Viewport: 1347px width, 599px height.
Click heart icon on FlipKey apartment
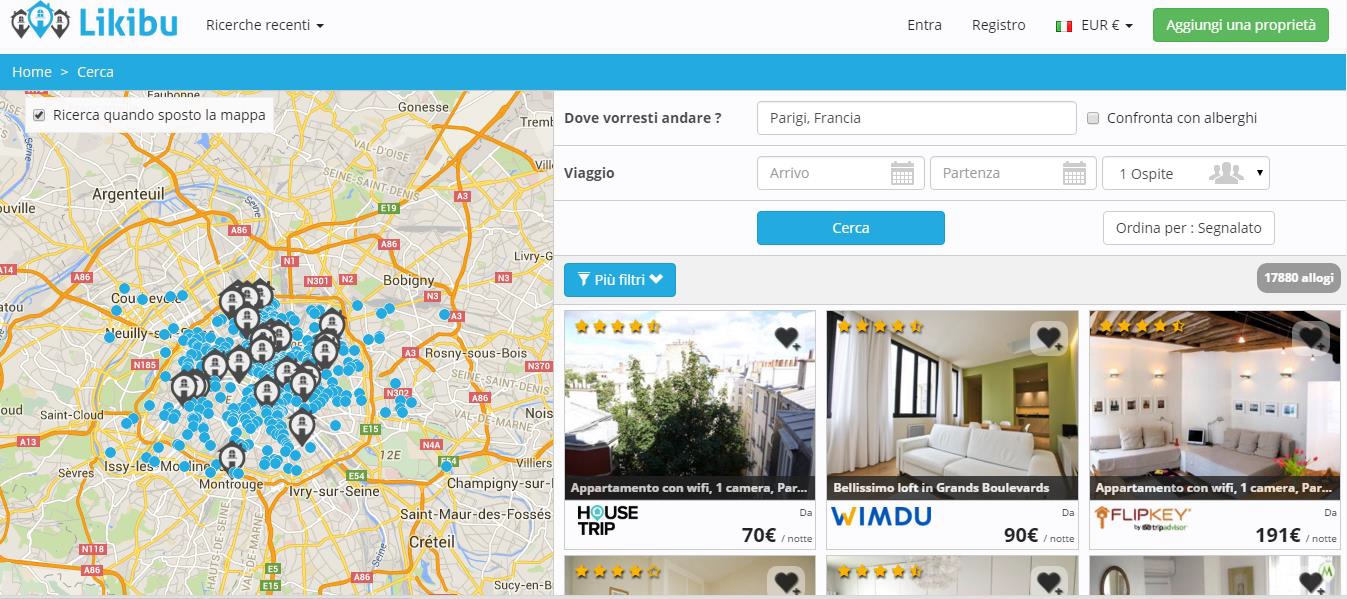click(x=1311, y=338)
